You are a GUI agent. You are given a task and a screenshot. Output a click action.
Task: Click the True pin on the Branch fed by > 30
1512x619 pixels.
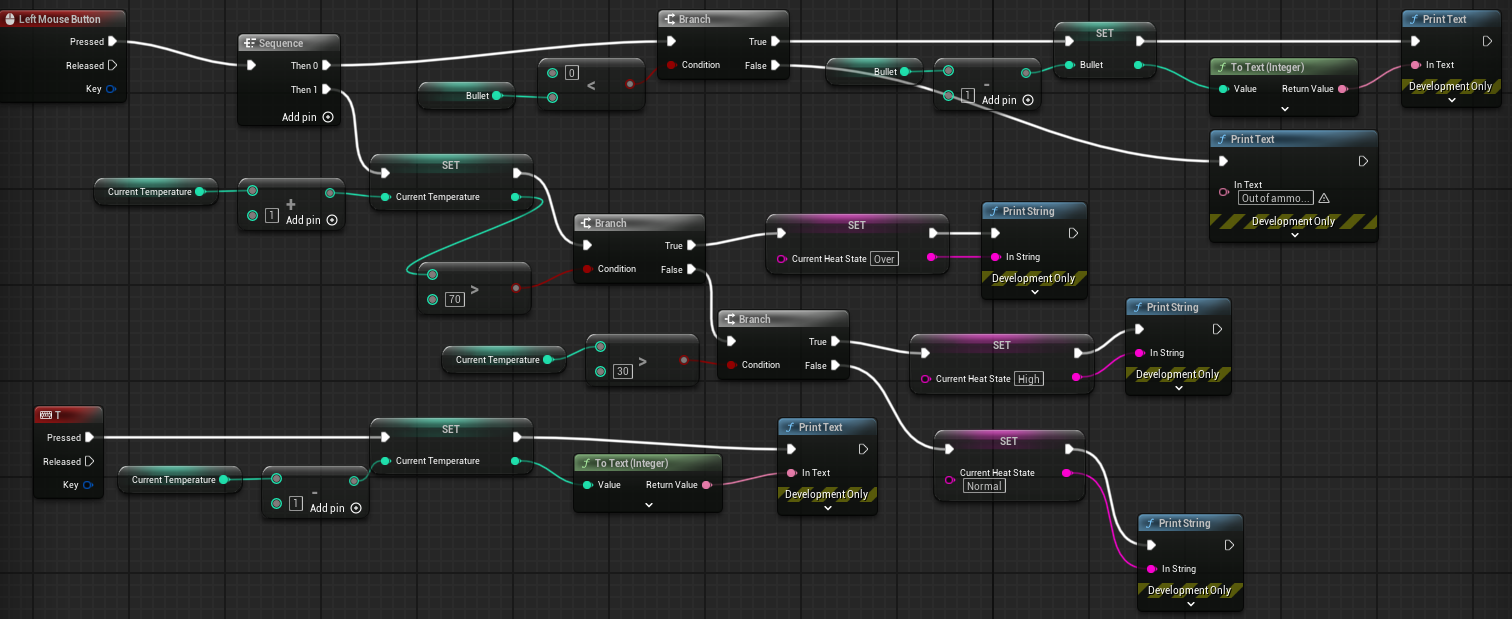835,342
